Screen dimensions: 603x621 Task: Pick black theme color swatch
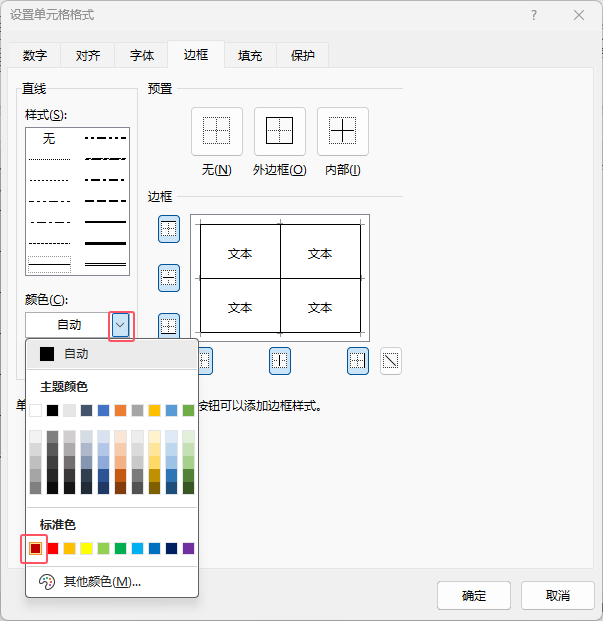(x=52, y=410)
